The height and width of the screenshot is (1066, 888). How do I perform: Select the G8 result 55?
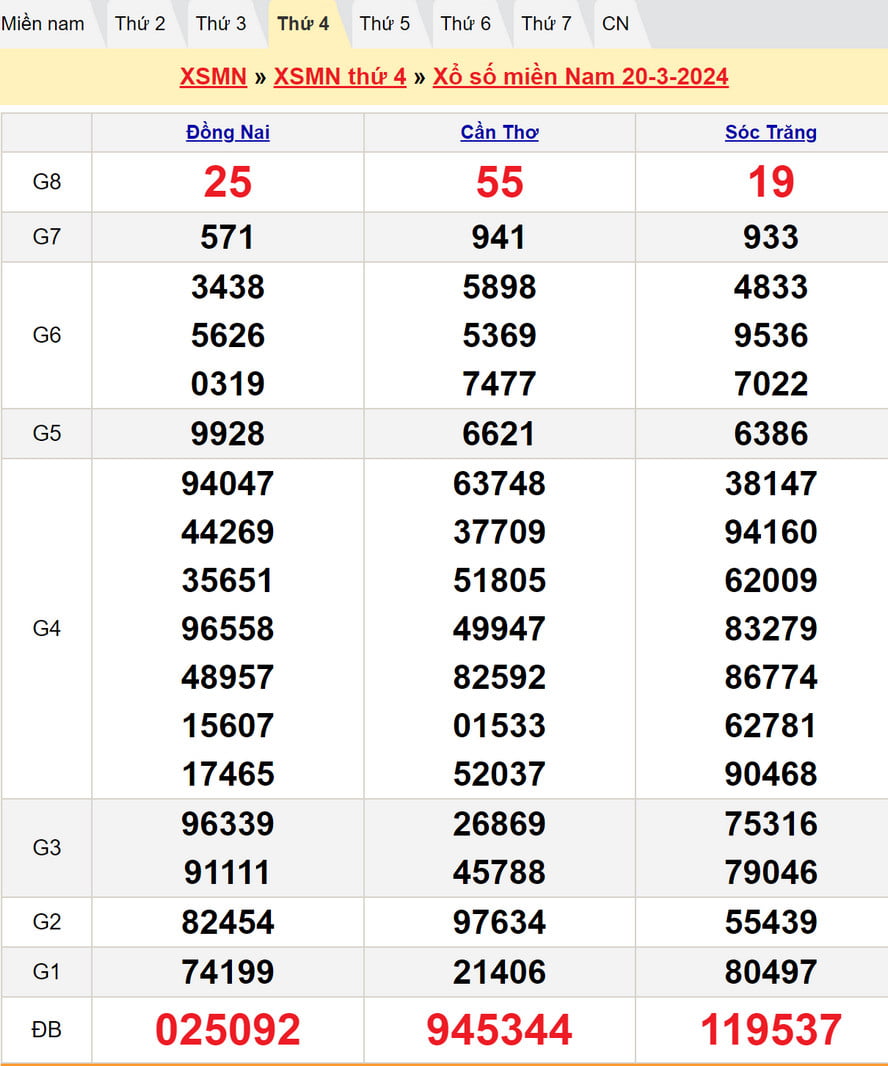[500, 182]
